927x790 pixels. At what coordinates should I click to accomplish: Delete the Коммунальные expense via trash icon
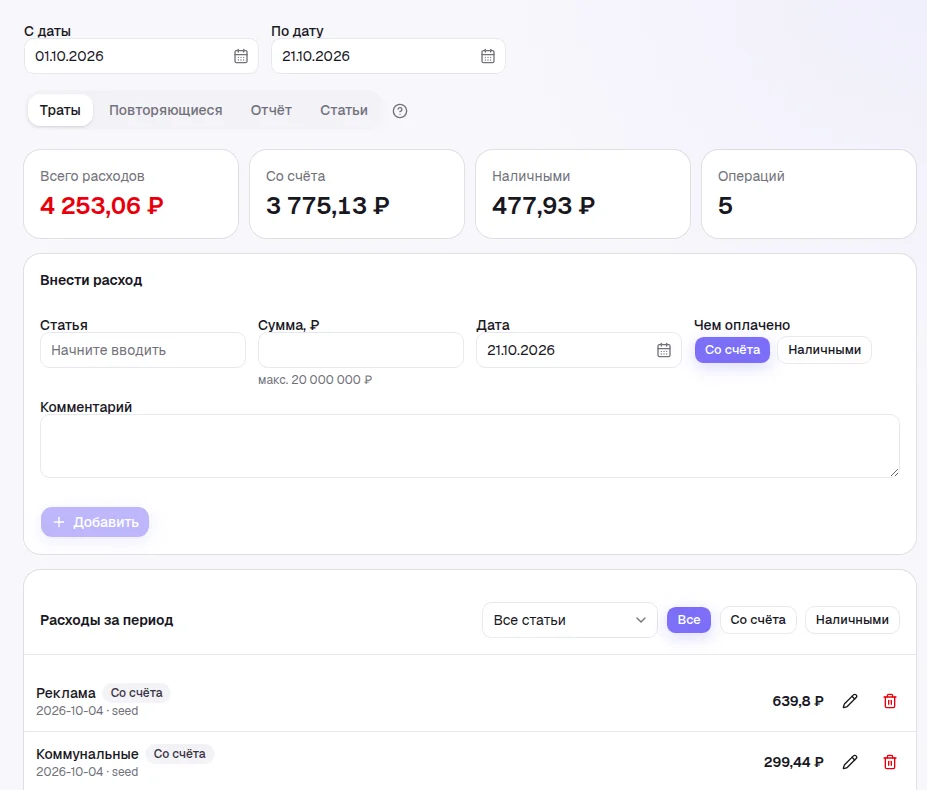(890, 762)
